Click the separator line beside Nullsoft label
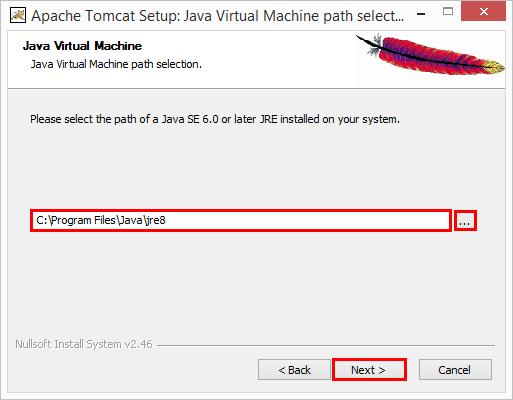 pos(326,345)
